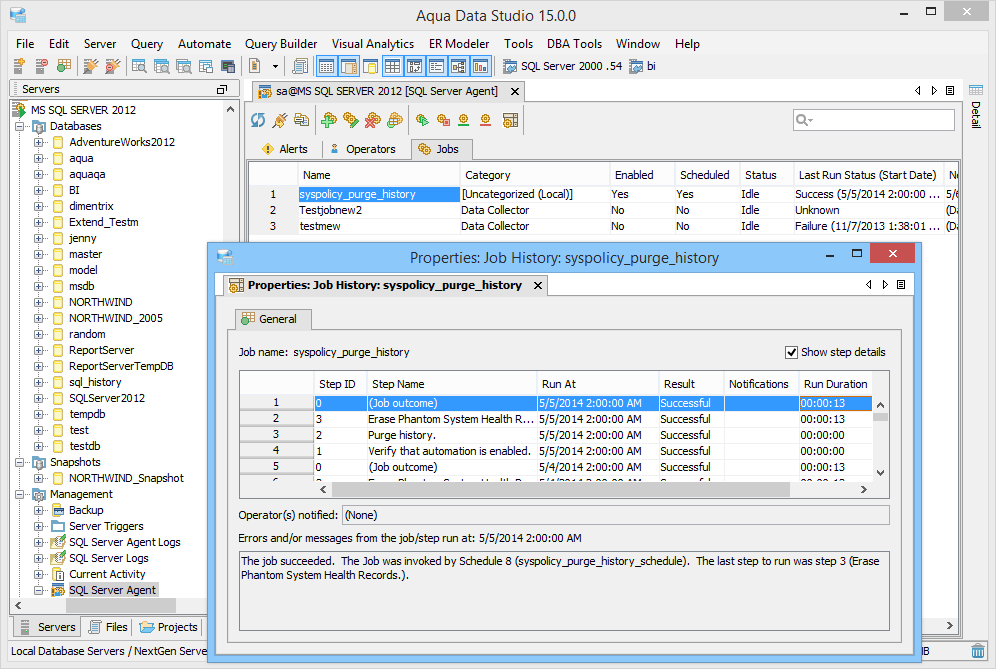Collapse the Databases tree node
This screenshot has width=996, height=669.
(x=19, y=126)
